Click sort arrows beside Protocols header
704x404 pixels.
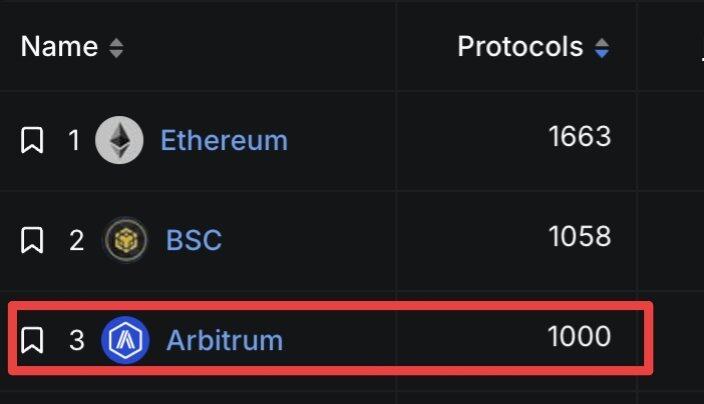click(x=601, y=47)
